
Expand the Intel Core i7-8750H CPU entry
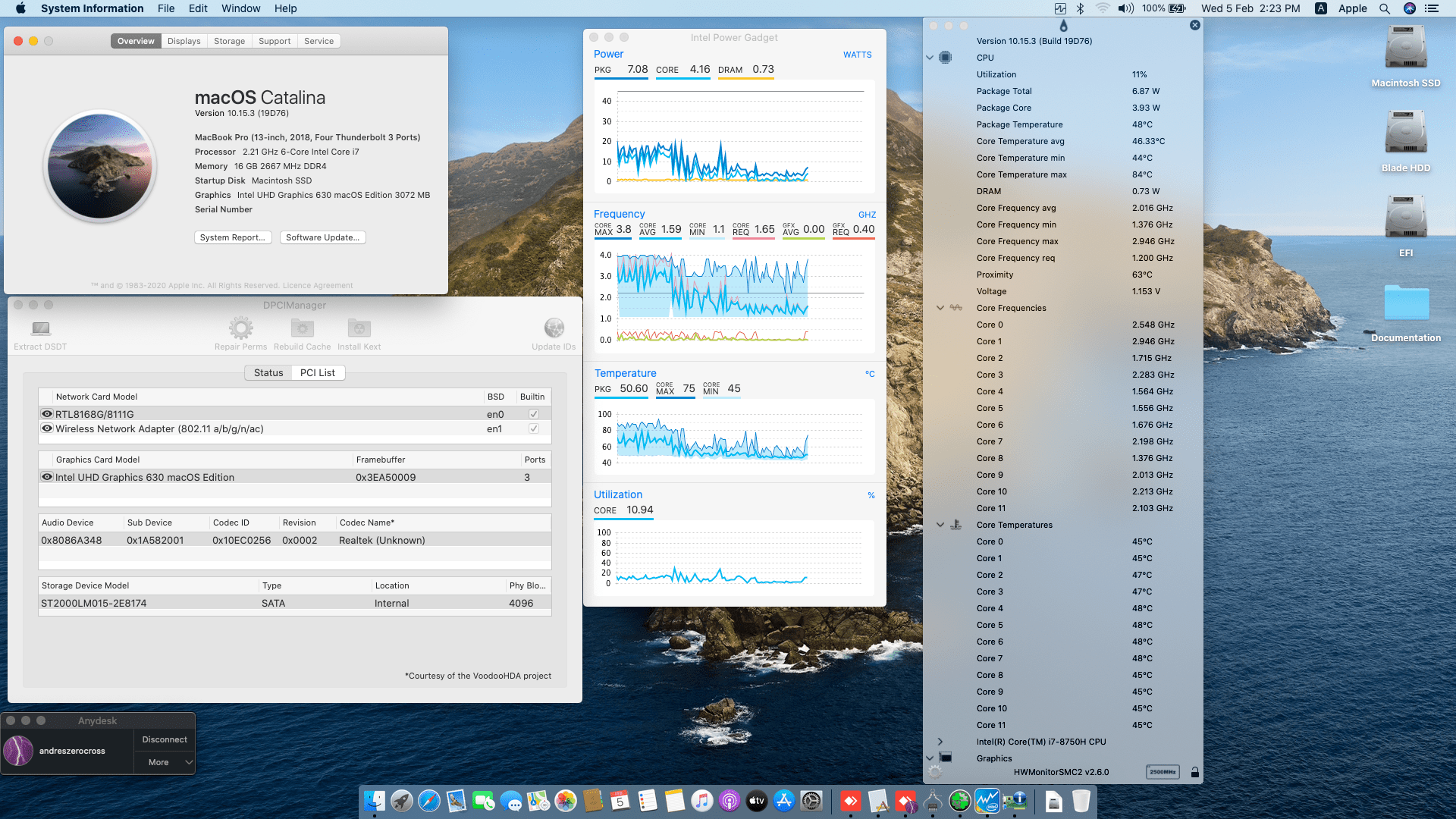(x=940, y=742)
